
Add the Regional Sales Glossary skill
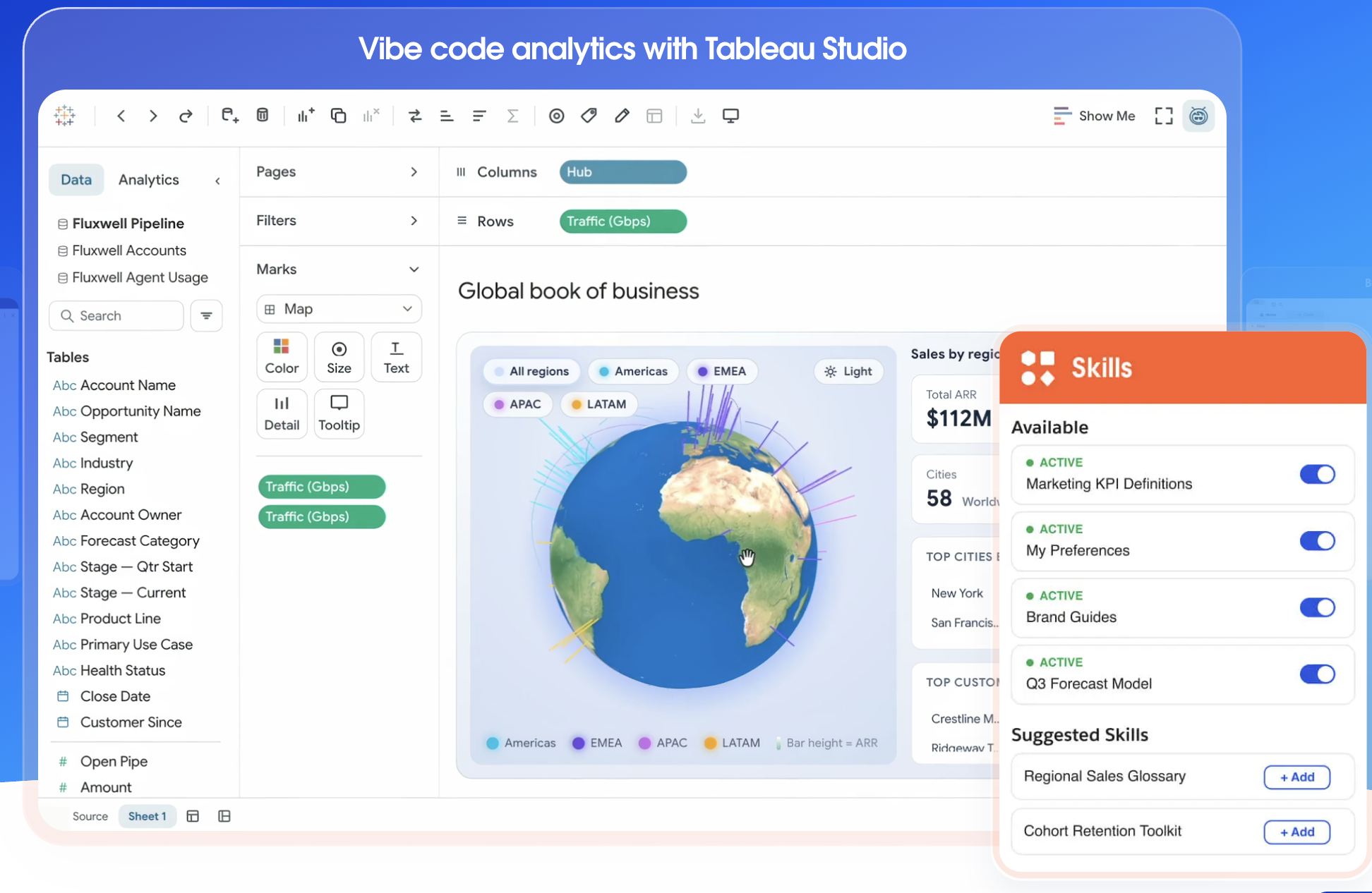[1297, 777]
